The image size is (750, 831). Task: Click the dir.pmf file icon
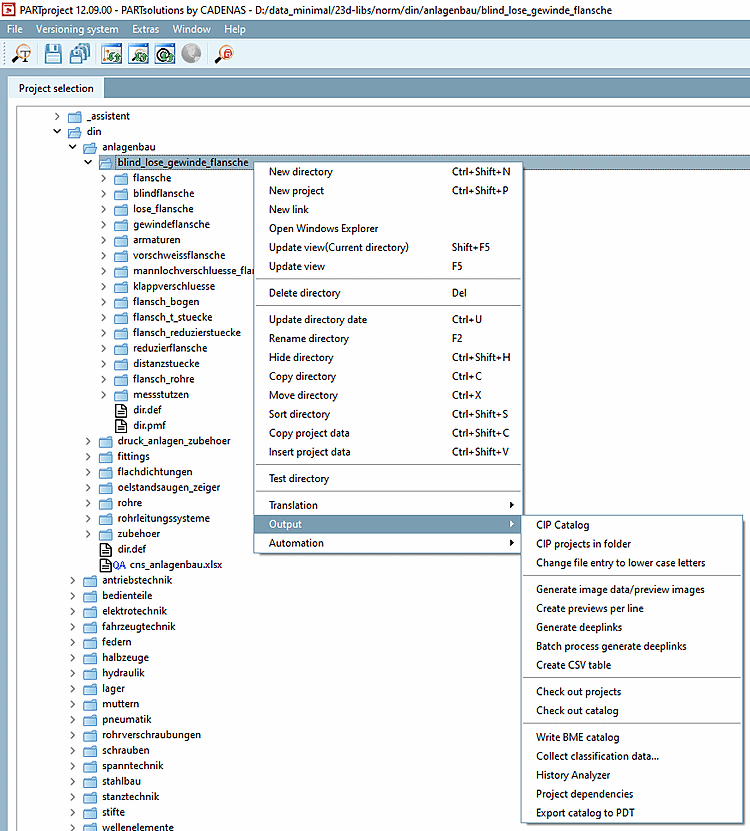[121, 426]
